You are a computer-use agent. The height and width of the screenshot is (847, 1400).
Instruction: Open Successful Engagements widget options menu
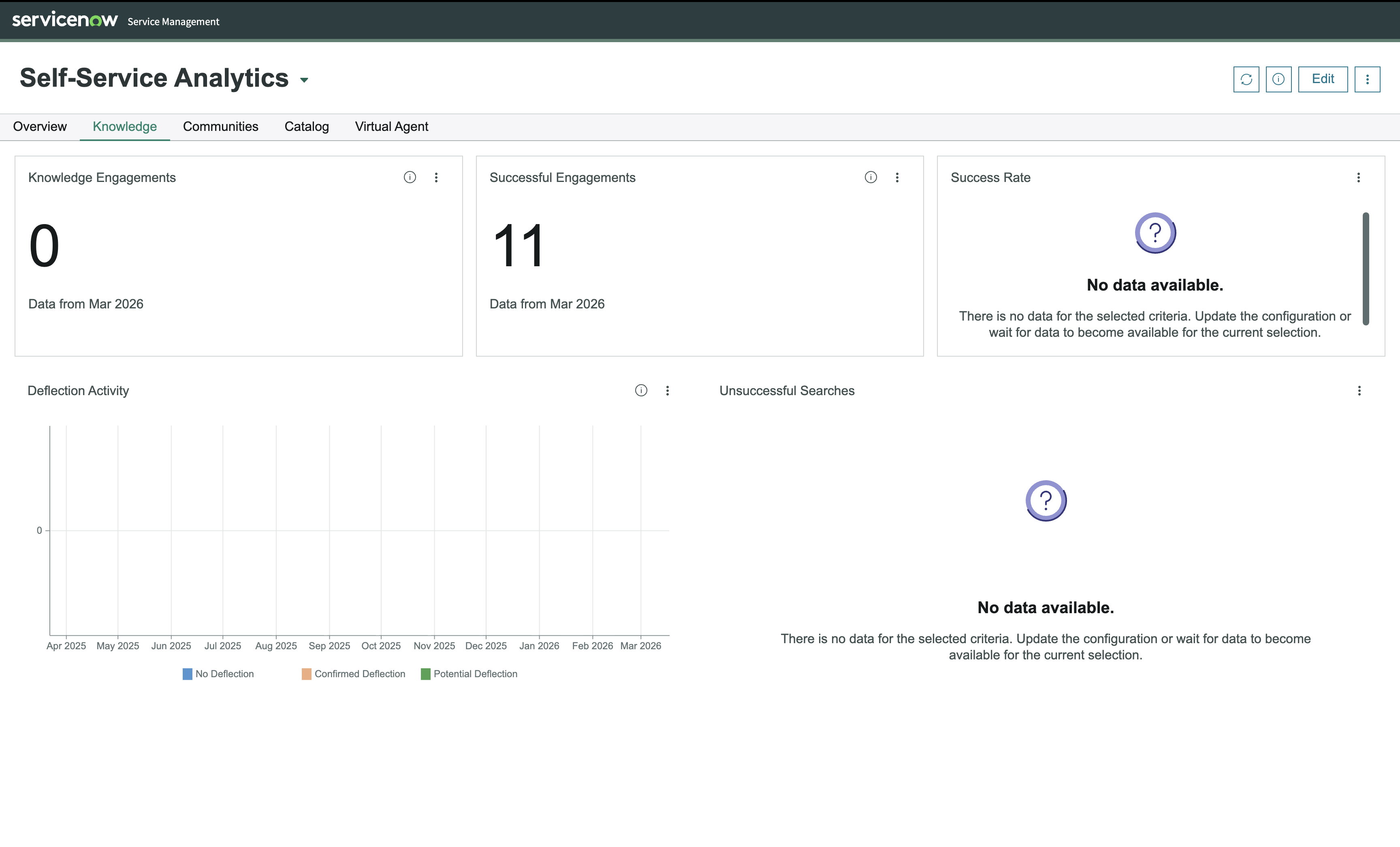coord(897,178)
